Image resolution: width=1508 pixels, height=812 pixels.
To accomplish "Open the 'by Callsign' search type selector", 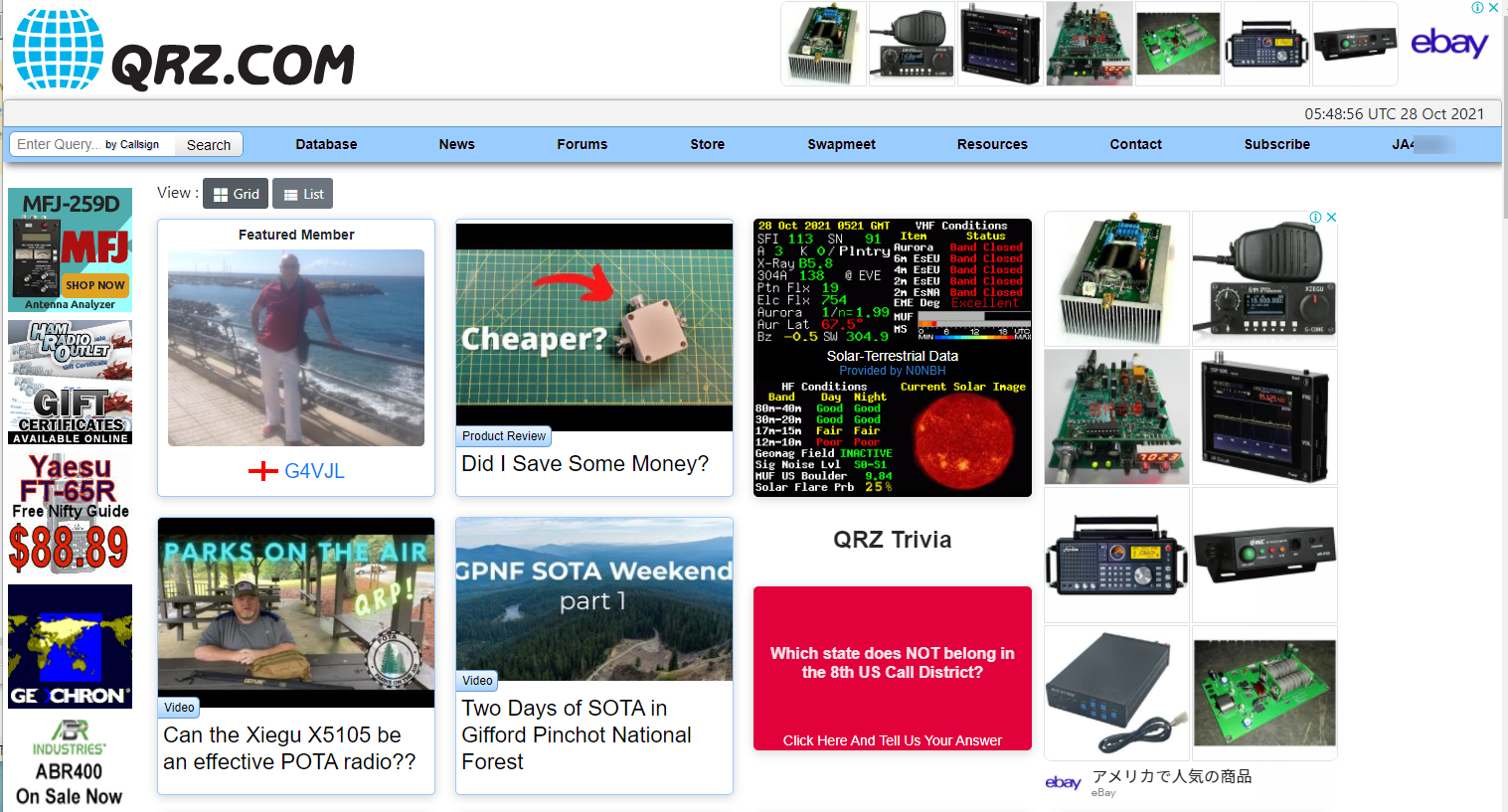I will [132, 145].
